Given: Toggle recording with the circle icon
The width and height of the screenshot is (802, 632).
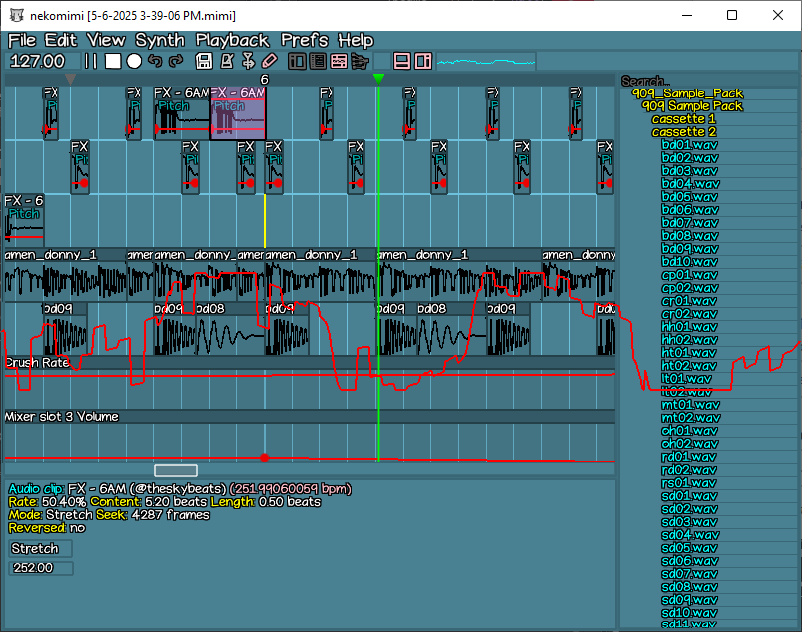Looking at the screenshot, I should pyautogui.click(x=134, y=61).
